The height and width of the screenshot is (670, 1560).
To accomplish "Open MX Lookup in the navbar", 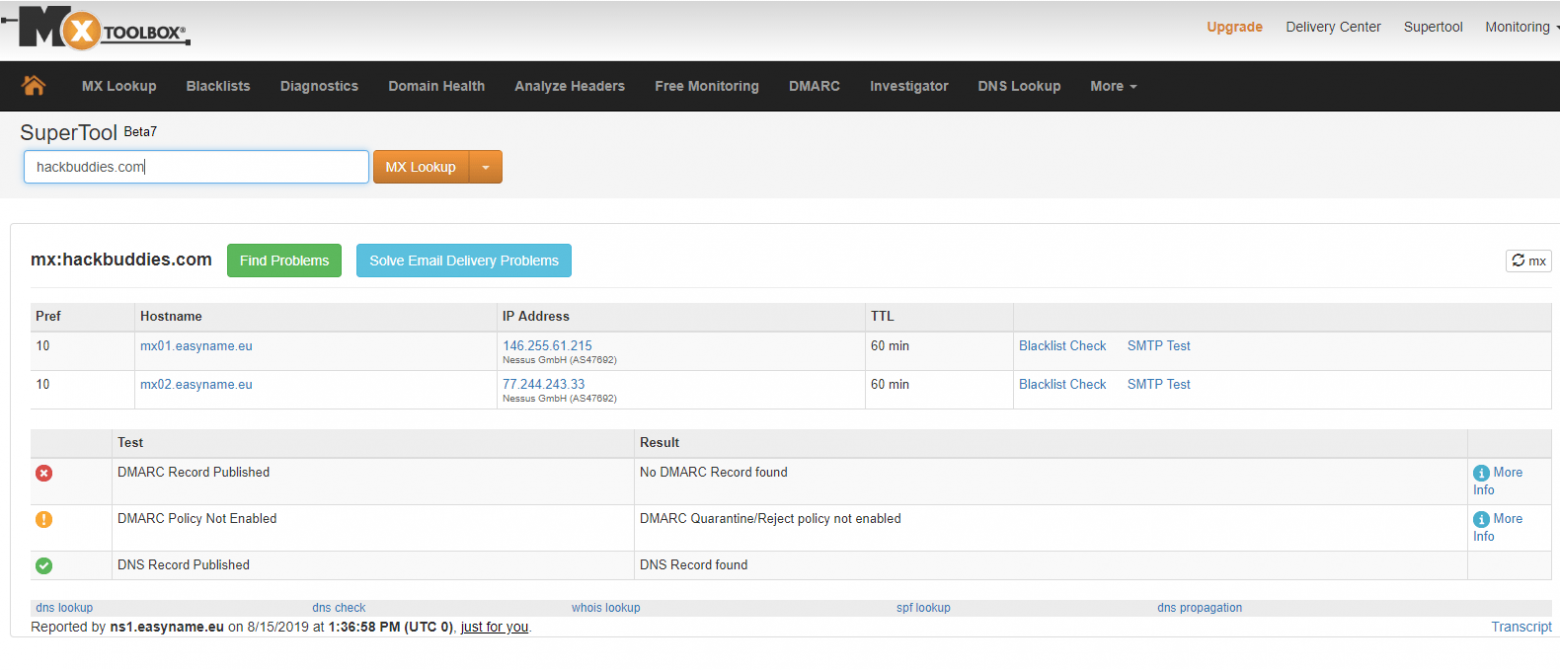I will (119, 86).
